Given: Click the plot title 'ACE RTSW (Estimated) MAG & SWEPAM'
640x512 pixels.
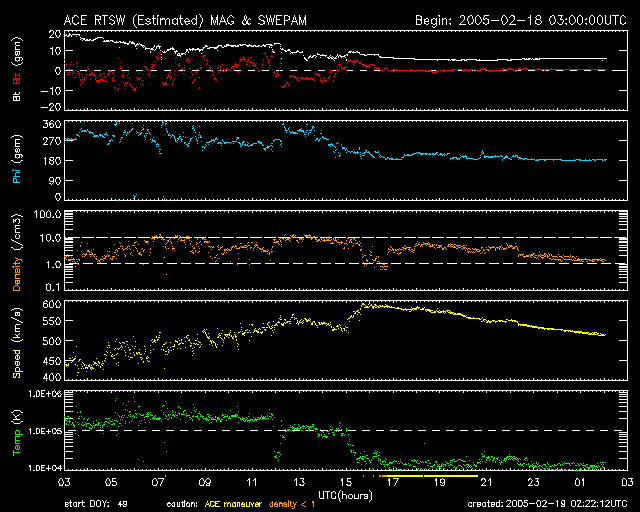Looking at the screenshot, I should pyautogui.click(x=185, y=20).
